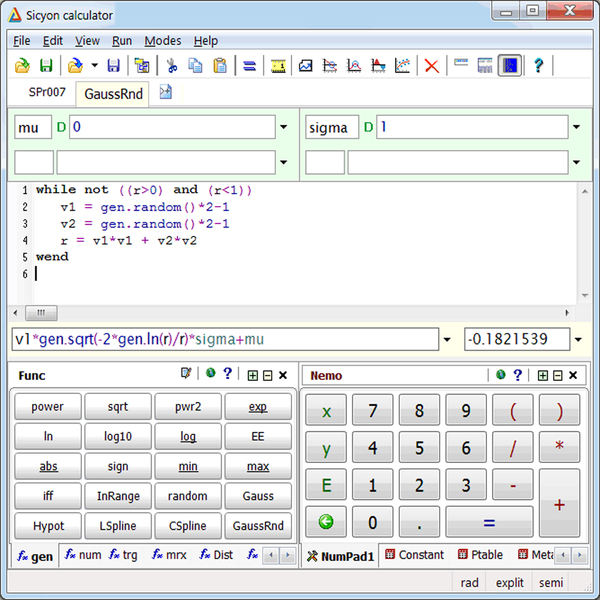Viewport: 600px width, 600px height.
Task: Click the equals button on the keypad
Action: click(489, 522)
